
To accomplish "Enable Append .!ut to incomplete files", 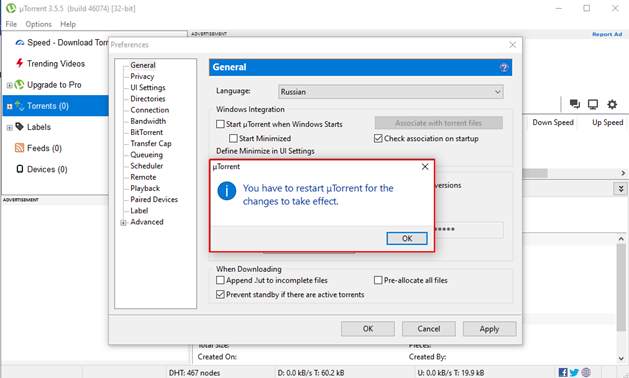I will click(x=220, y=280).
